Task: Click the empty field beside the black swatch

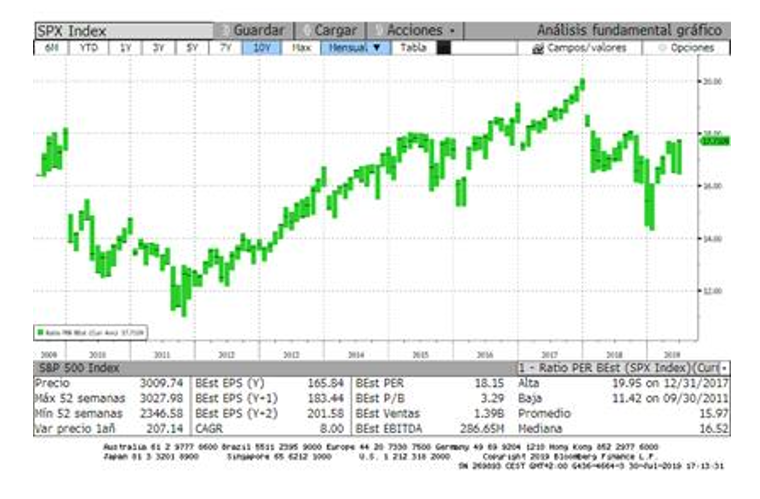Action: pyautogui.click(x=483, y=48)
